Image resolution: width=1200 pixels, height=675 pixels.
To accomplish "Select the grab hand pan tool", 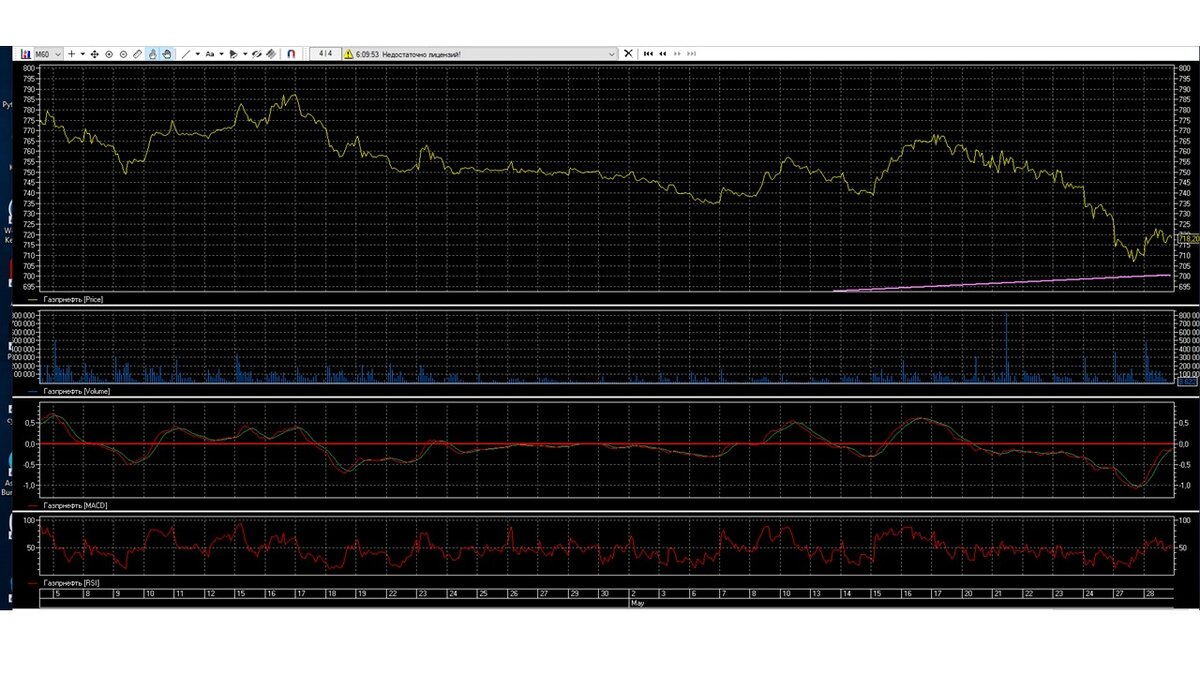I will pos(167,54).
